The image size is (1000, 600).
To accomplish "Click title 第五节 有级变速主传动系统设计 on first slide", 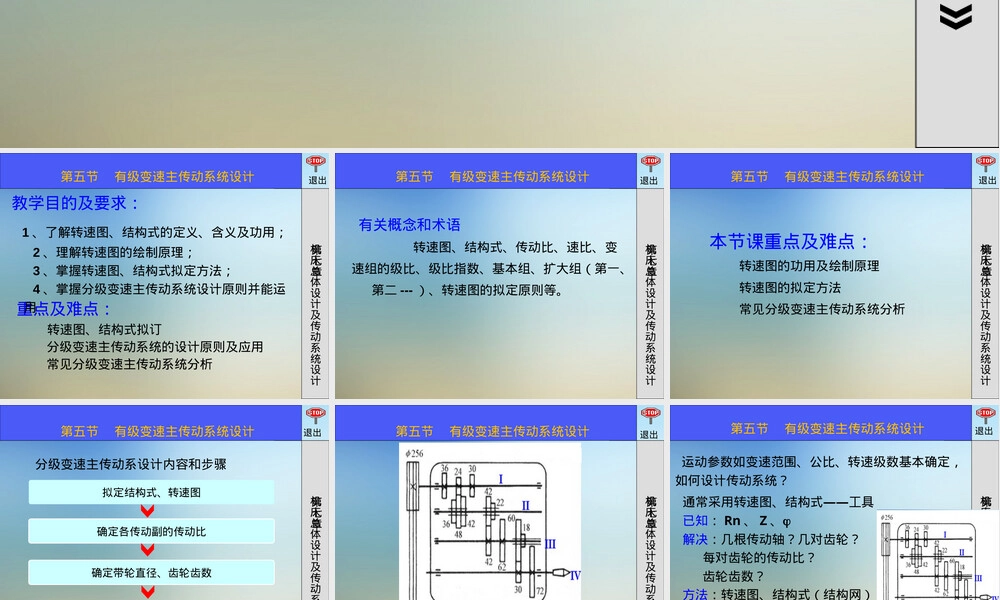I will point(157,177).
